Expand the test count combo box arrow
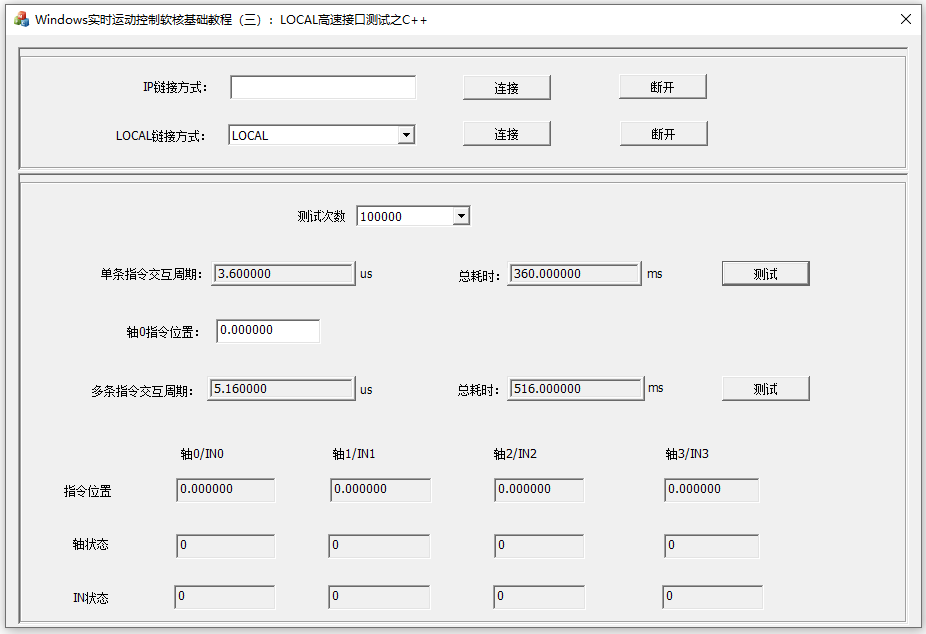Viewport: 926px width, 634px height. 461,215
